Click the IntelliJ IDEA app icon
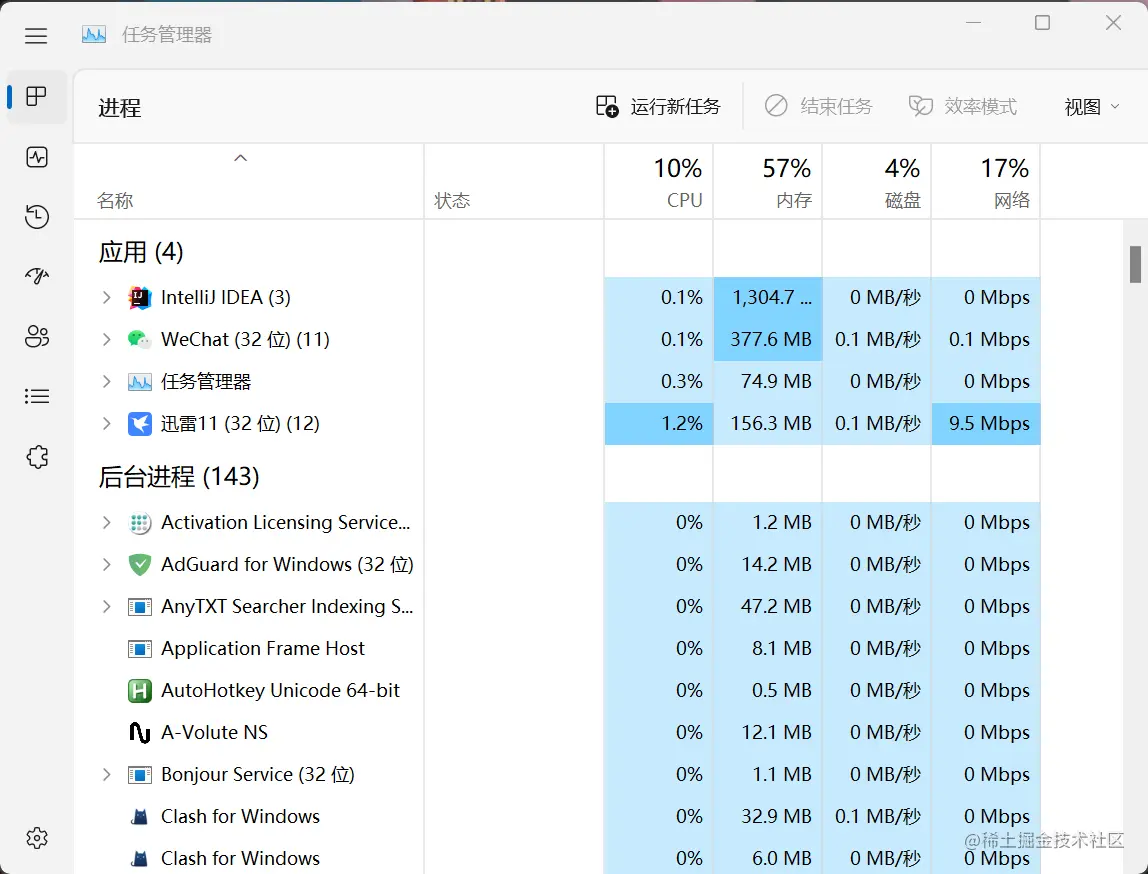This screenshot has width=1148, height=874. 139,297
